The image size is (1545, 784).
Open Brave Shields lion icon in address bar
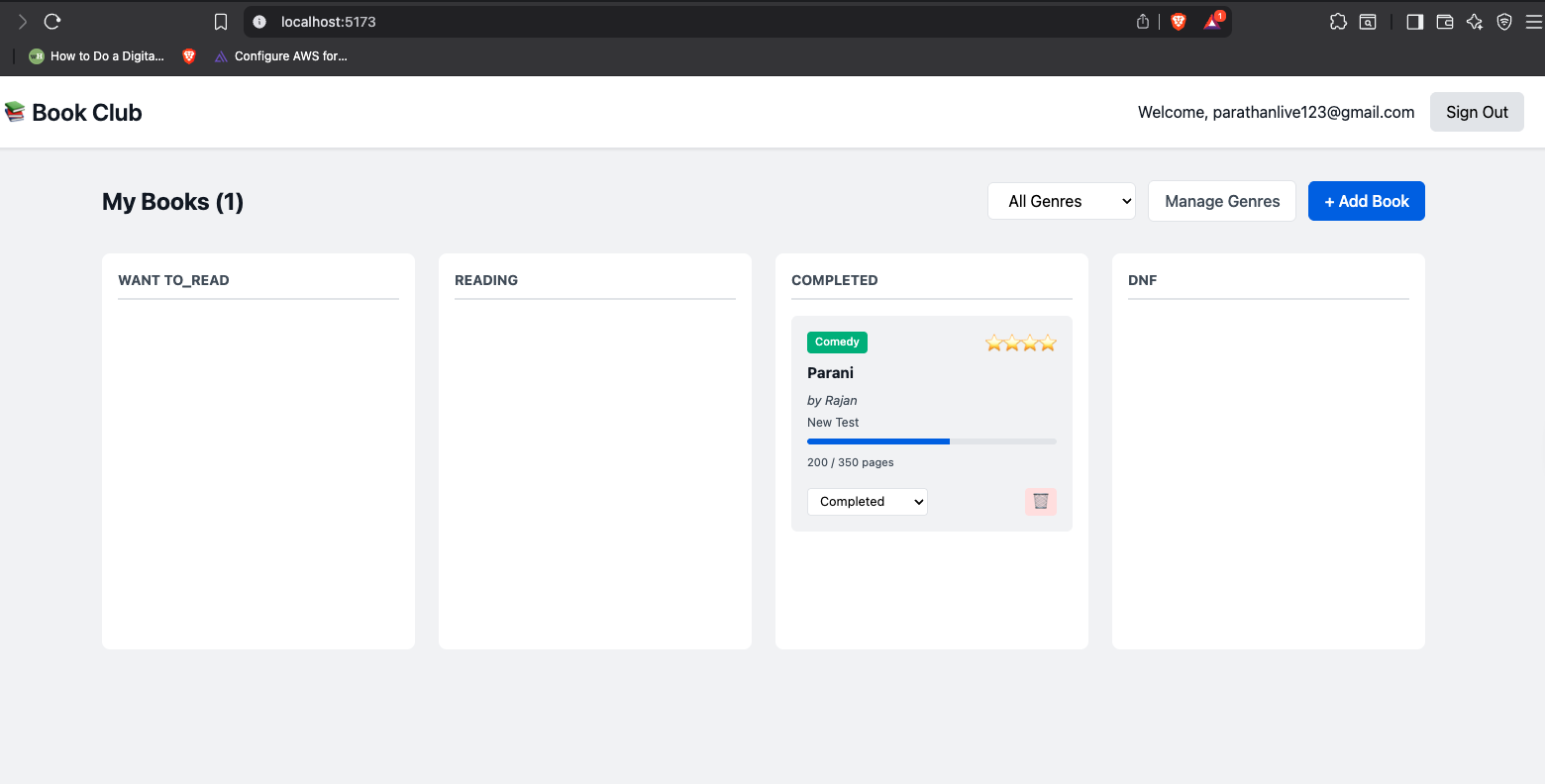[x=1179, y=22]
